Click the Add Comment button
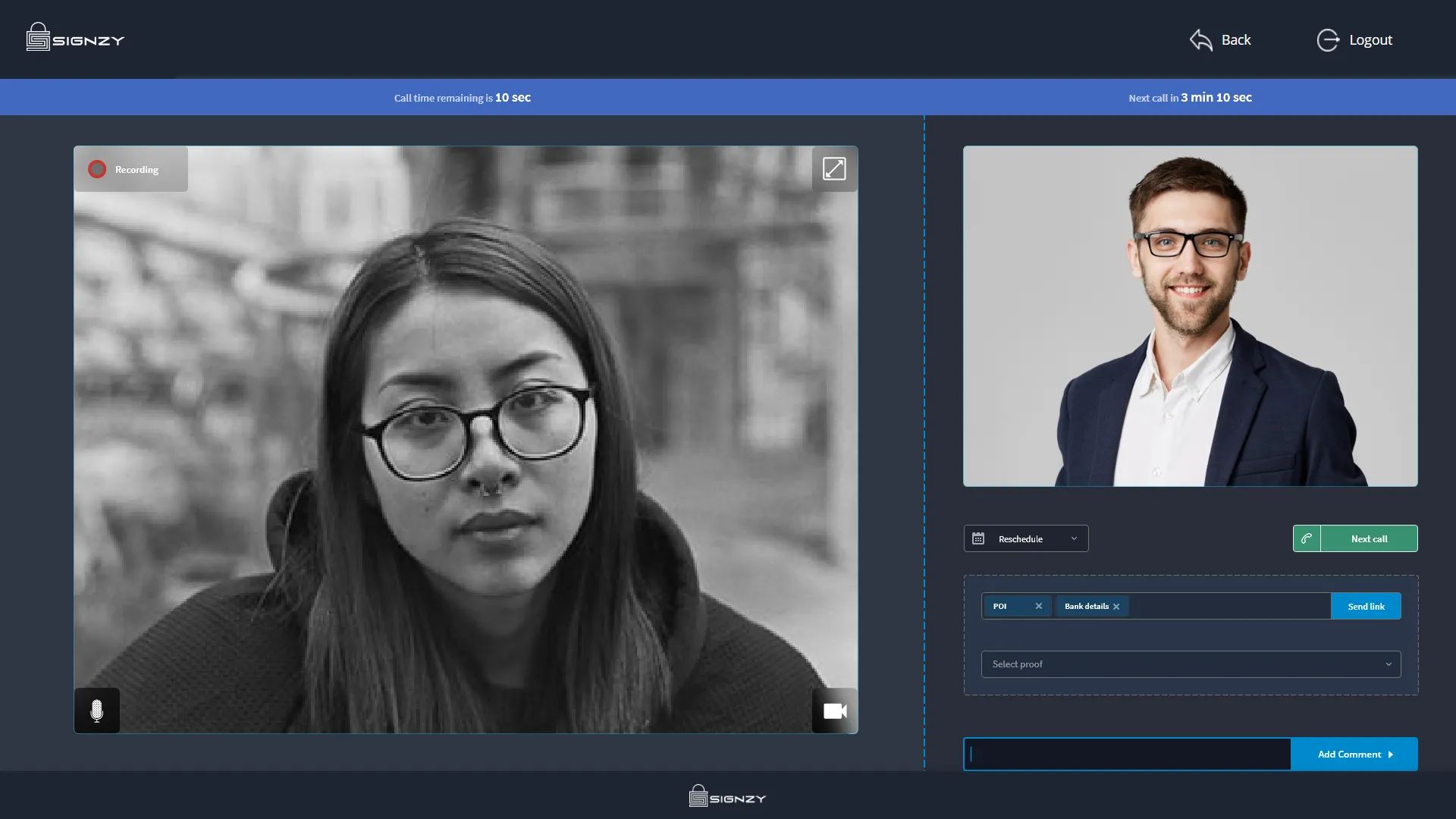 pyautogui.click(x=1354, y=755)
